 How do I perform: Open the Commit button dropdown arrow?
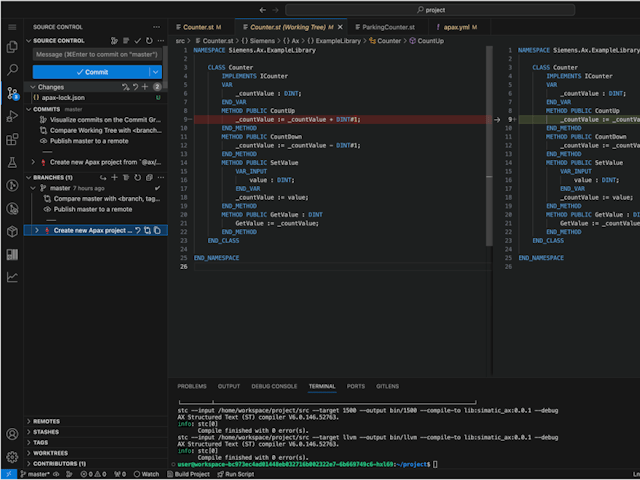(156, 72)
